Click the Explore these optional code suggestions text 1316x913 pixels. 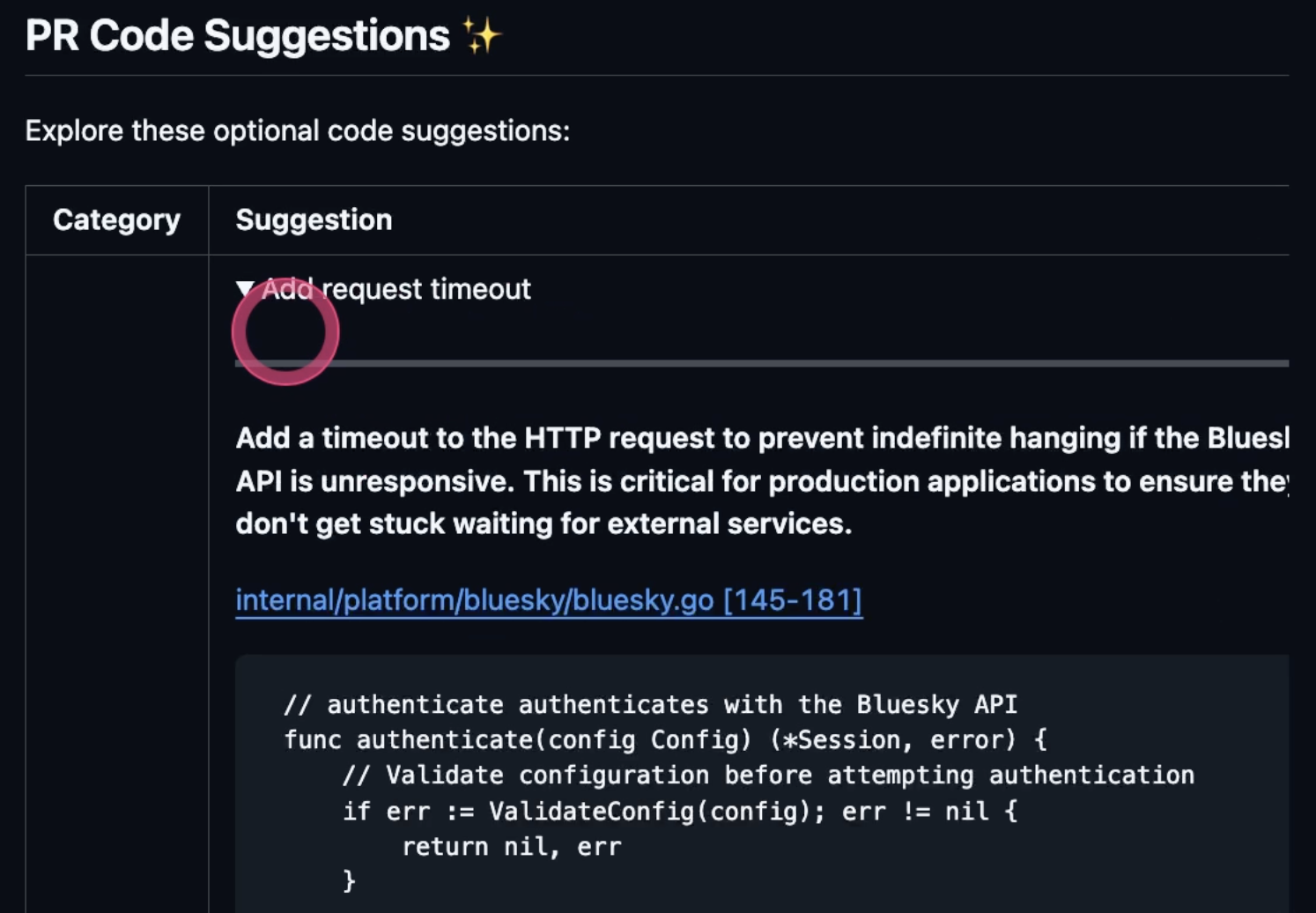click(x=298, y=130)
